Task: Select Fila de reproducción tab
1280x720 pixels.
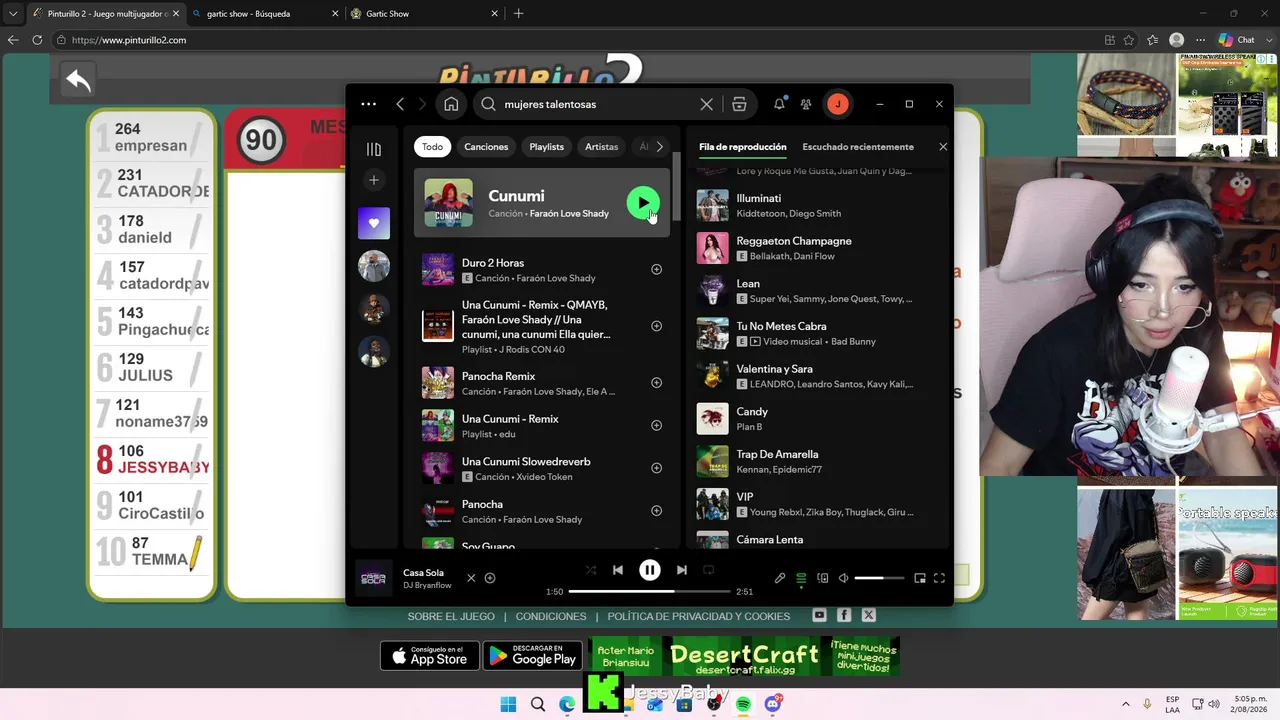Action: [743, 147]
